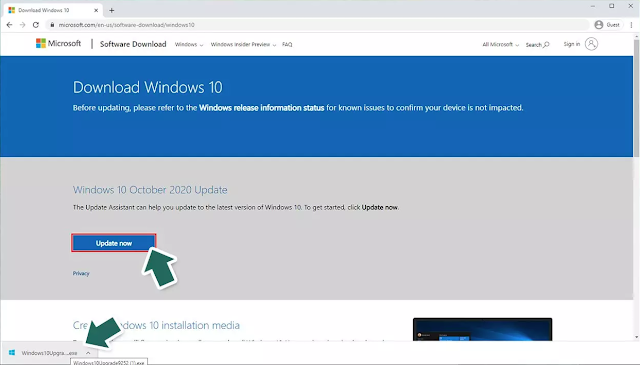The width and height of the screenshot is (640, 365).
Task: Click the browser forward arrow
Action: pos(22,25)
